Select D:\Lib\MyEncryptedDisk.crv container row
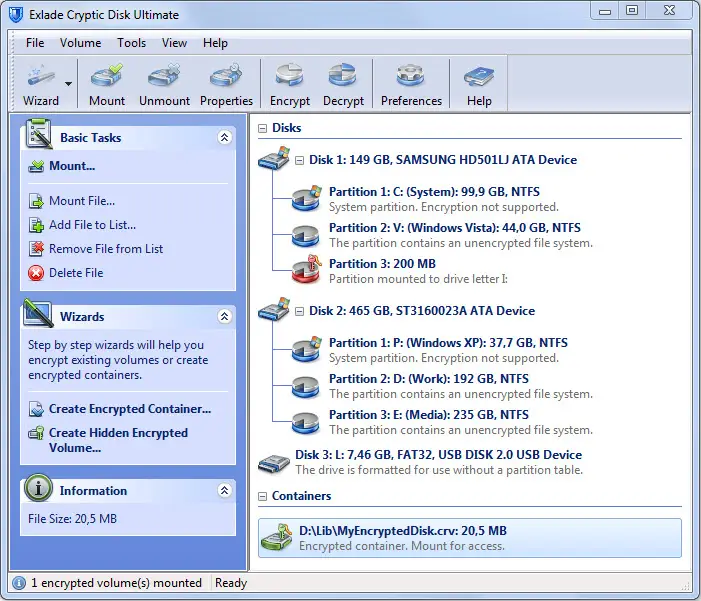The width and height of the screenshot is (701, 601). tap(470, 538)
